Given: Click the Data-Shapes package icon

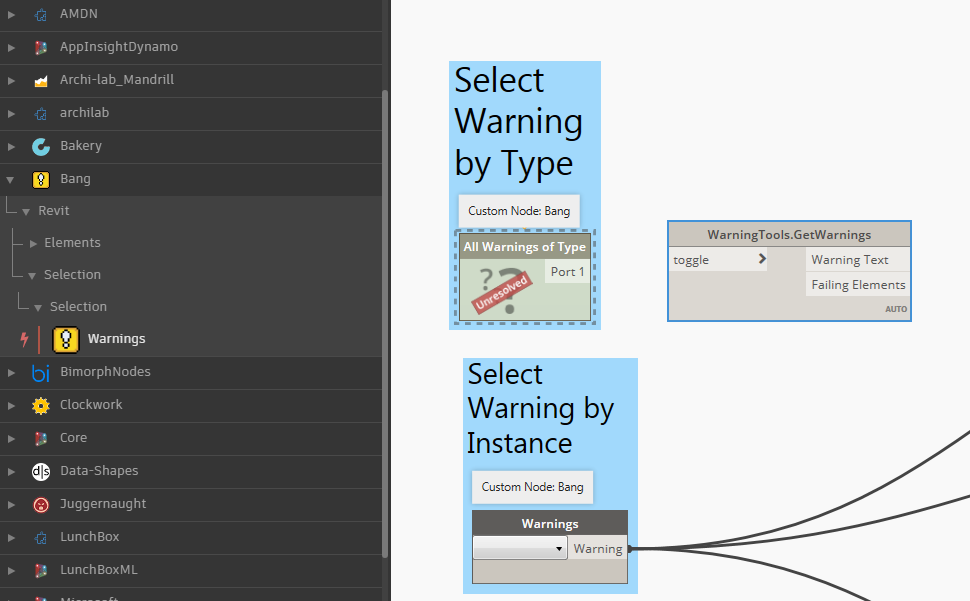Looking at the screenshot, I should pyautogui.click(x=41, y=472).
